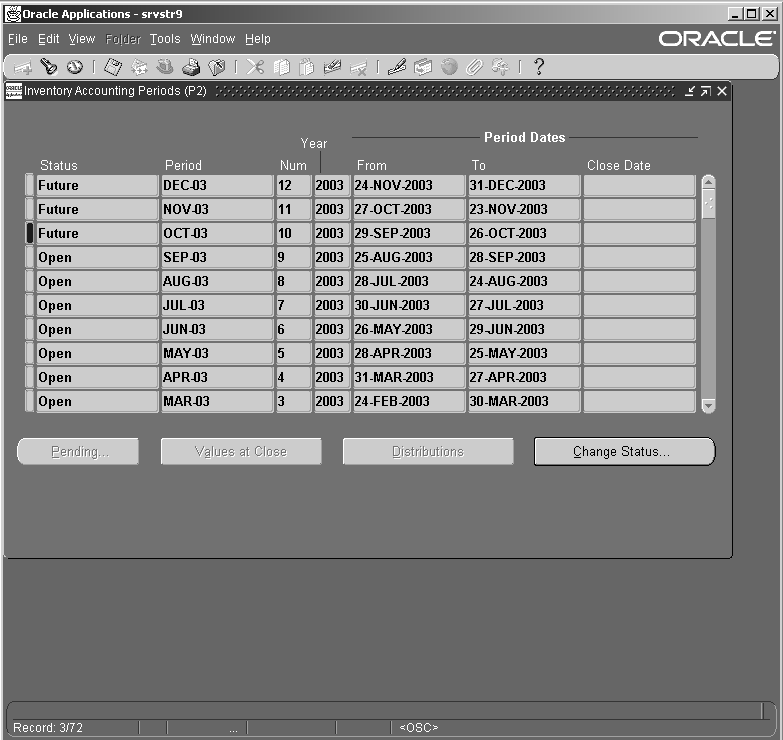Click the Zoom toolbar icon
Viewport: 783px width, 740px height.
423,66
